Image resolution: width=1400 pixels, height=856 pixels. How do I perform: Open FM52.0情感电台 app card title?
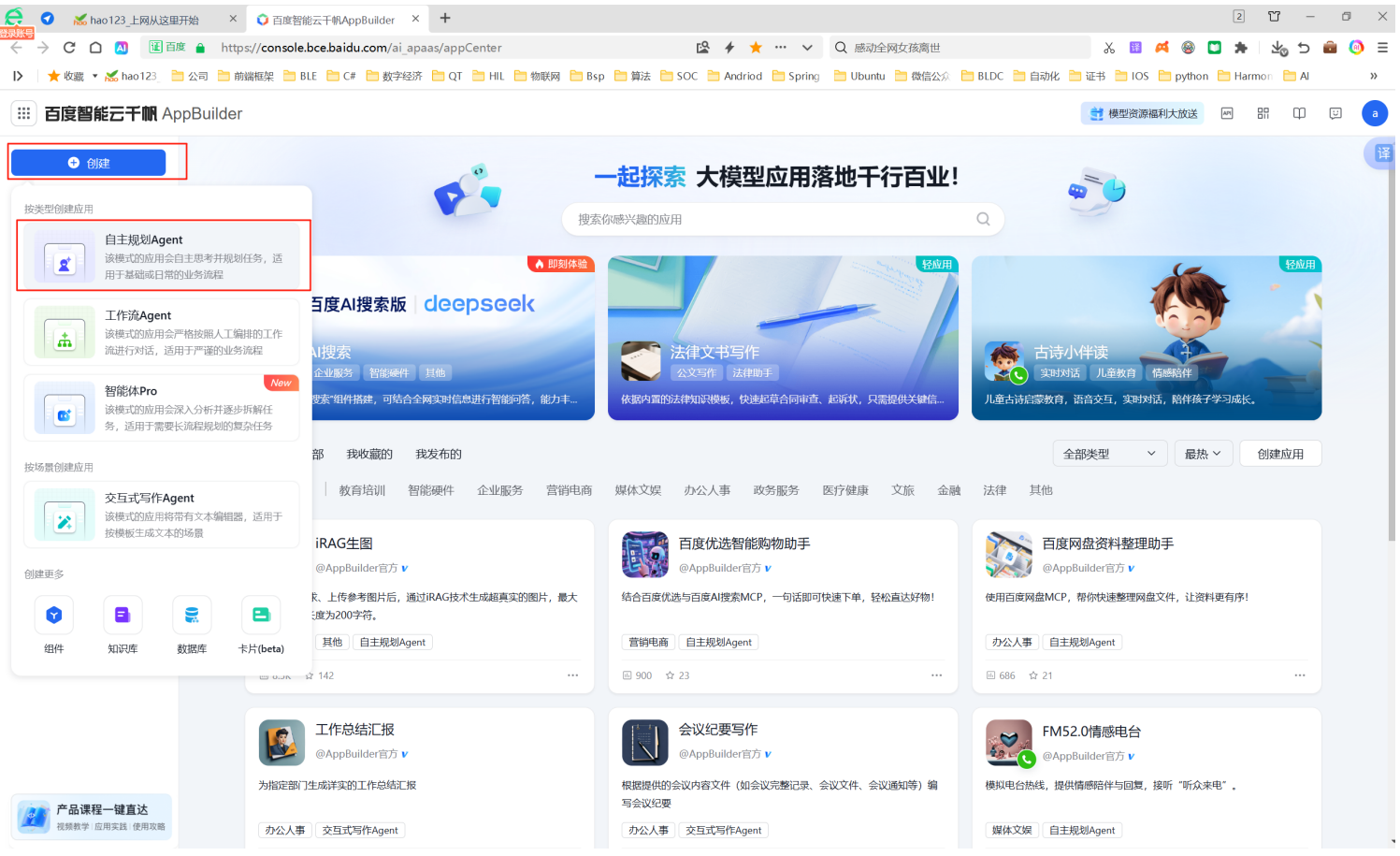click(1091, 732)
